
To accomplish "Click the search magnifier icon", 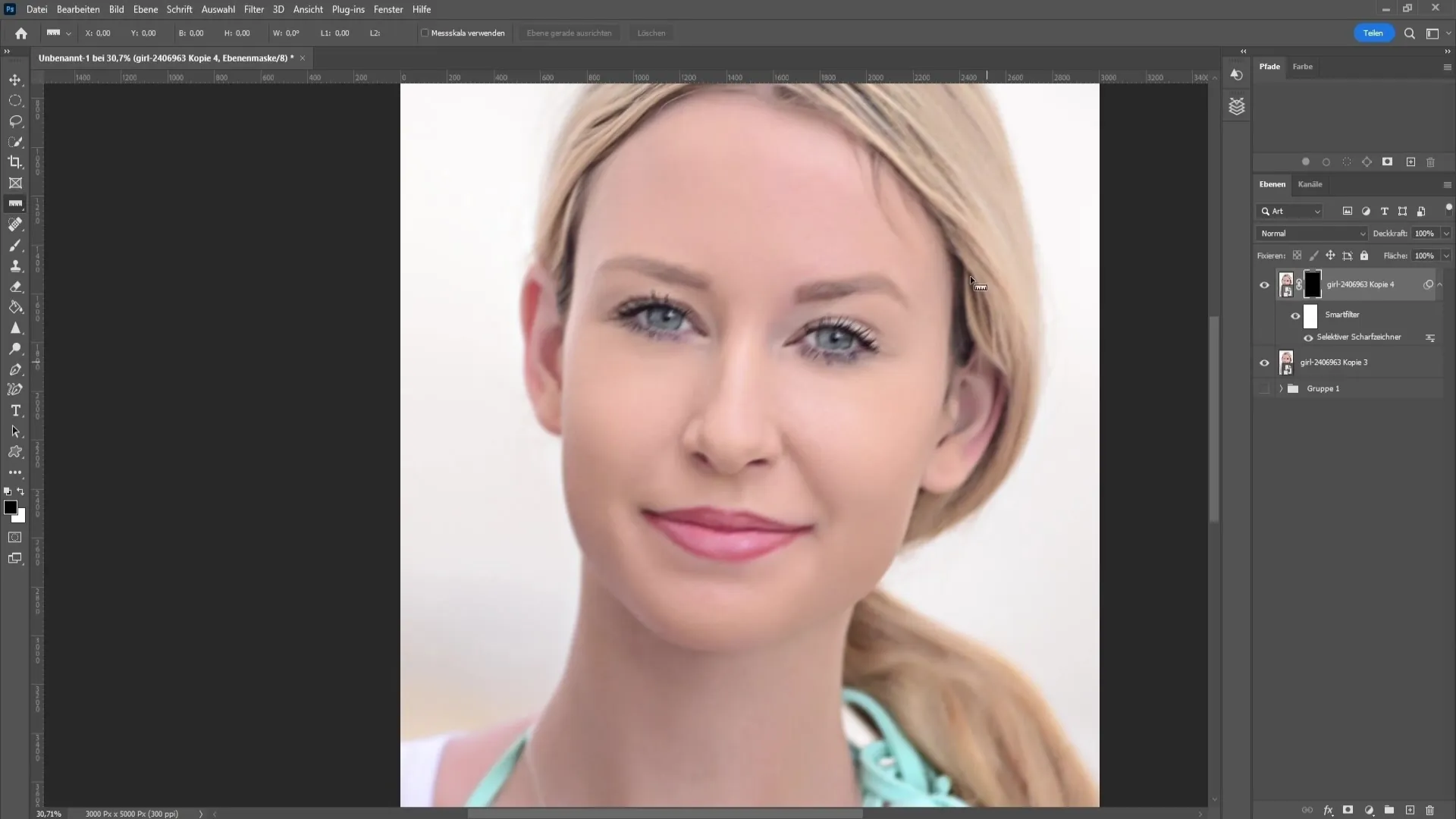I will click(1410, 33).
